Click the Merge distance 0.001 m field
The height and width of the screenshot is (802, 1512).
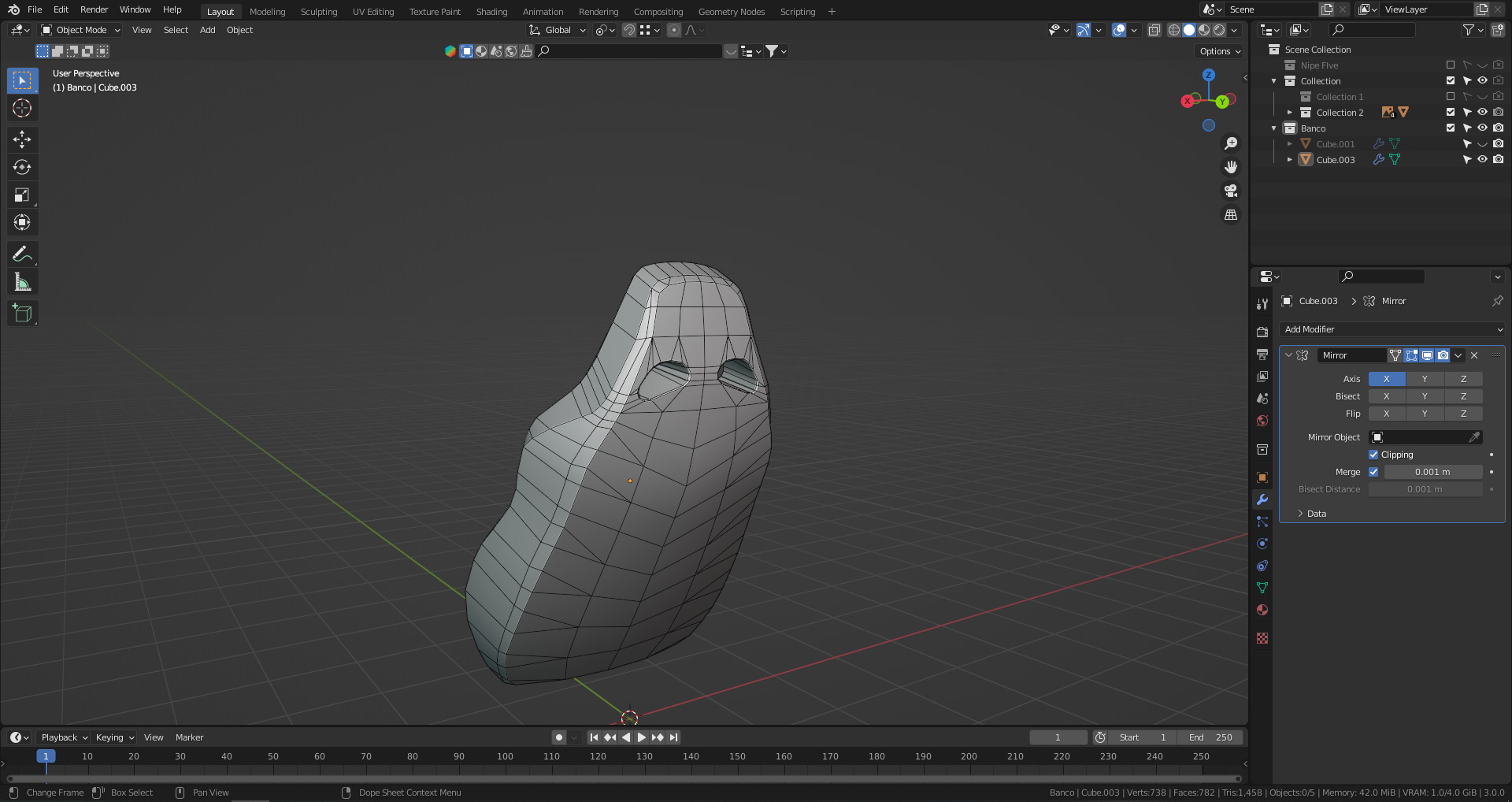pyautogui.click(x=1432, y=472)
